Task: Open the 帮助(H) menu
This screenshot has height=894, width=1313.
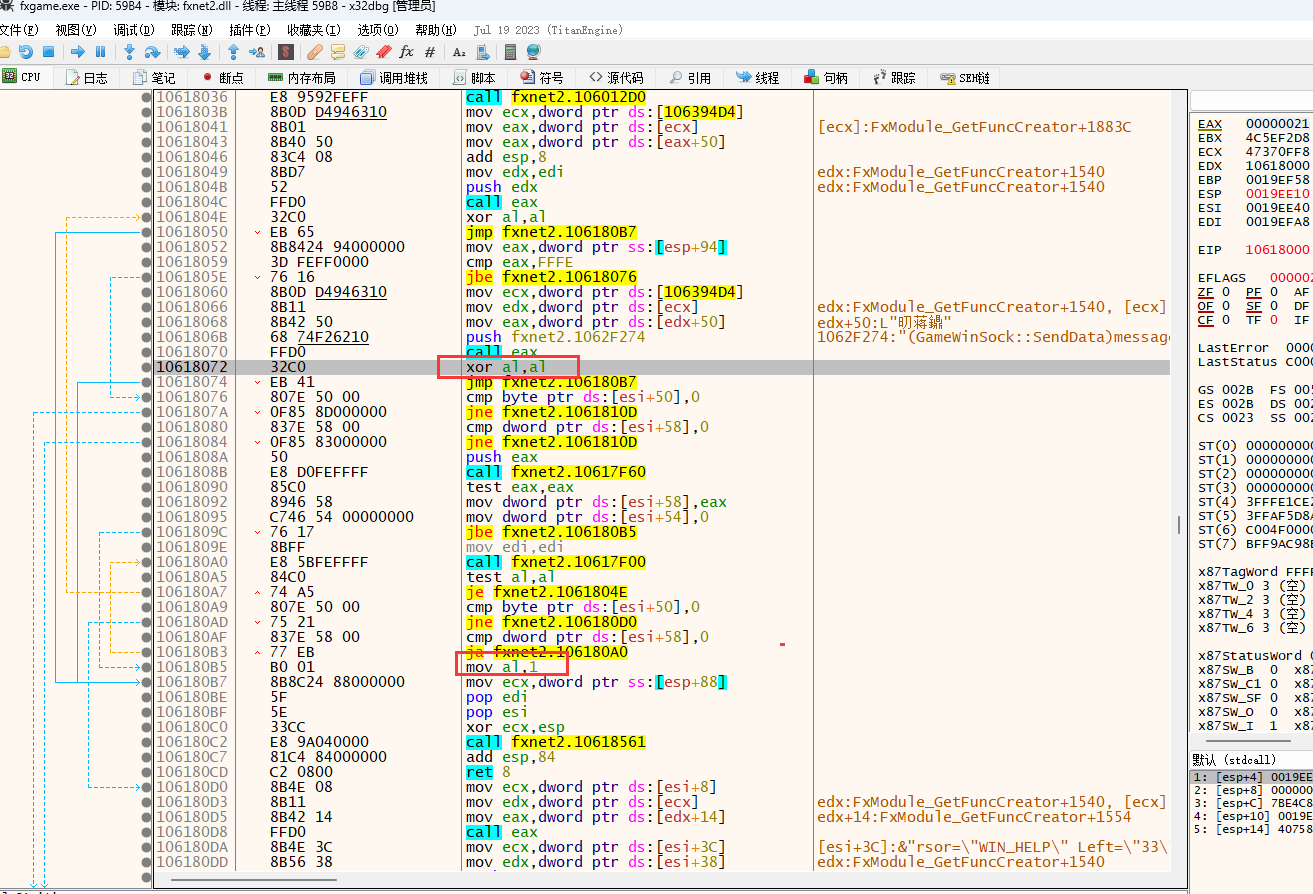Action: point(435,30)
